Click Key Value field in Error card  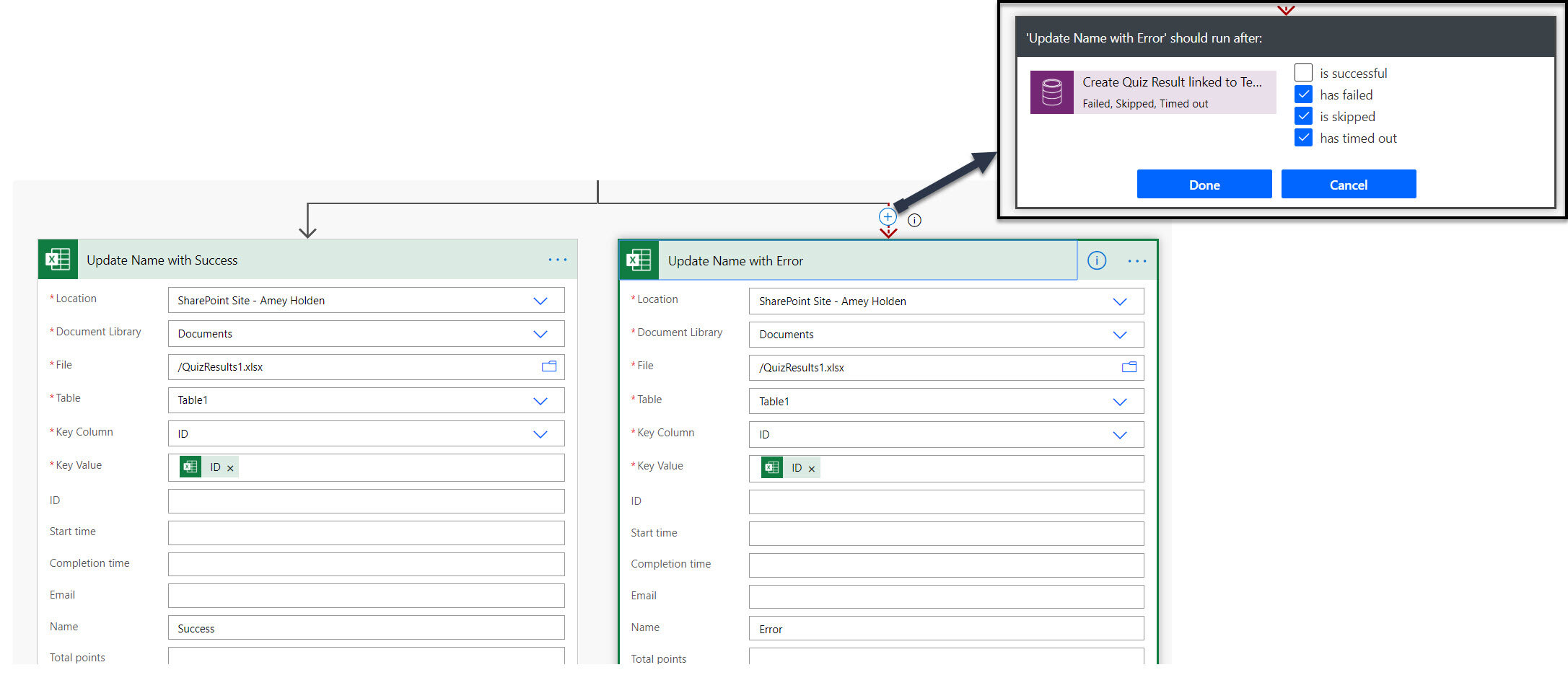click(947, 468)
